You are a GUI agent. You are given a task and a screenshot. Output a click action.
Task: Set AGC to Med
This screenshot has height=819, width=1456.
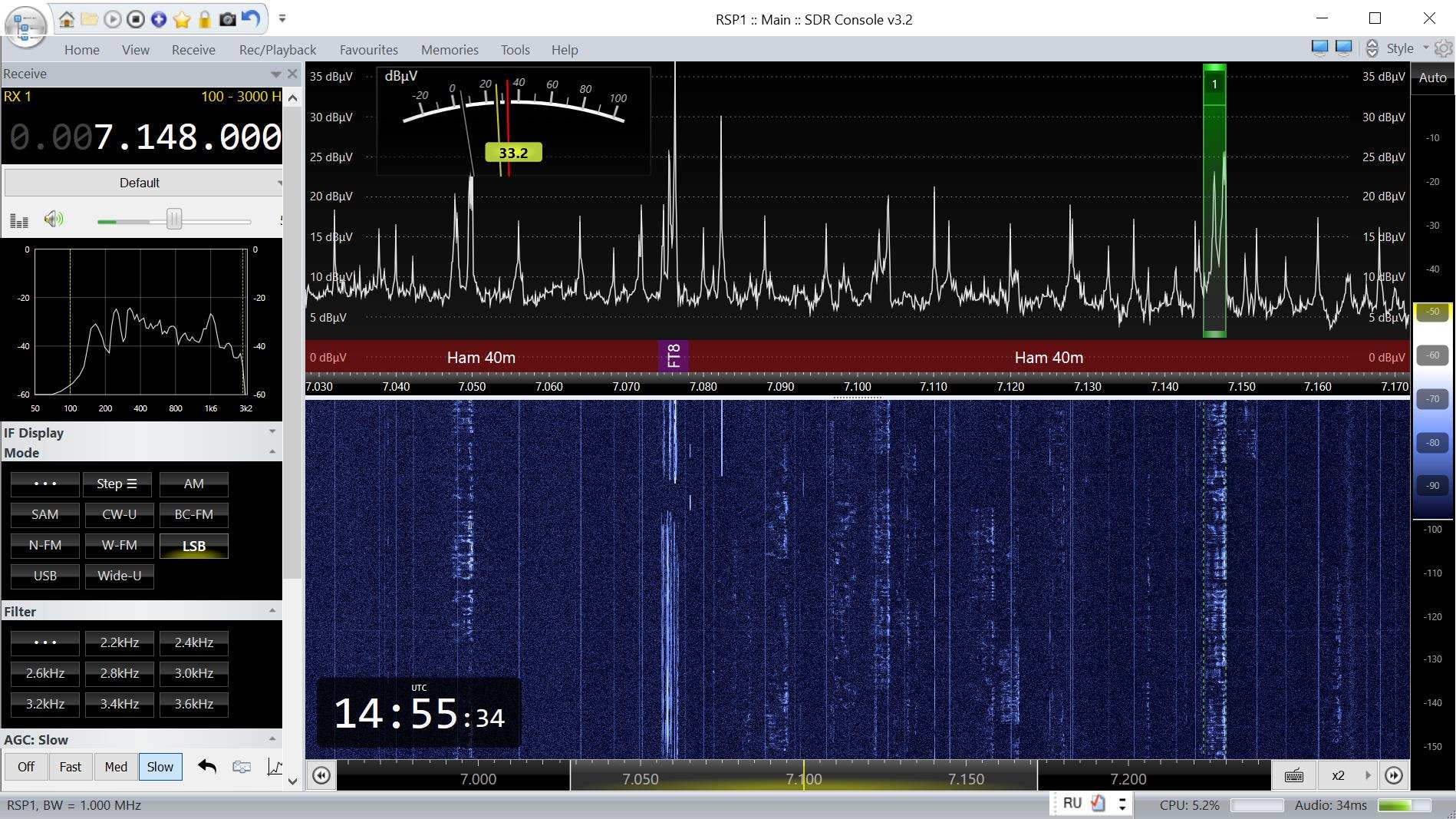[116, 766]
